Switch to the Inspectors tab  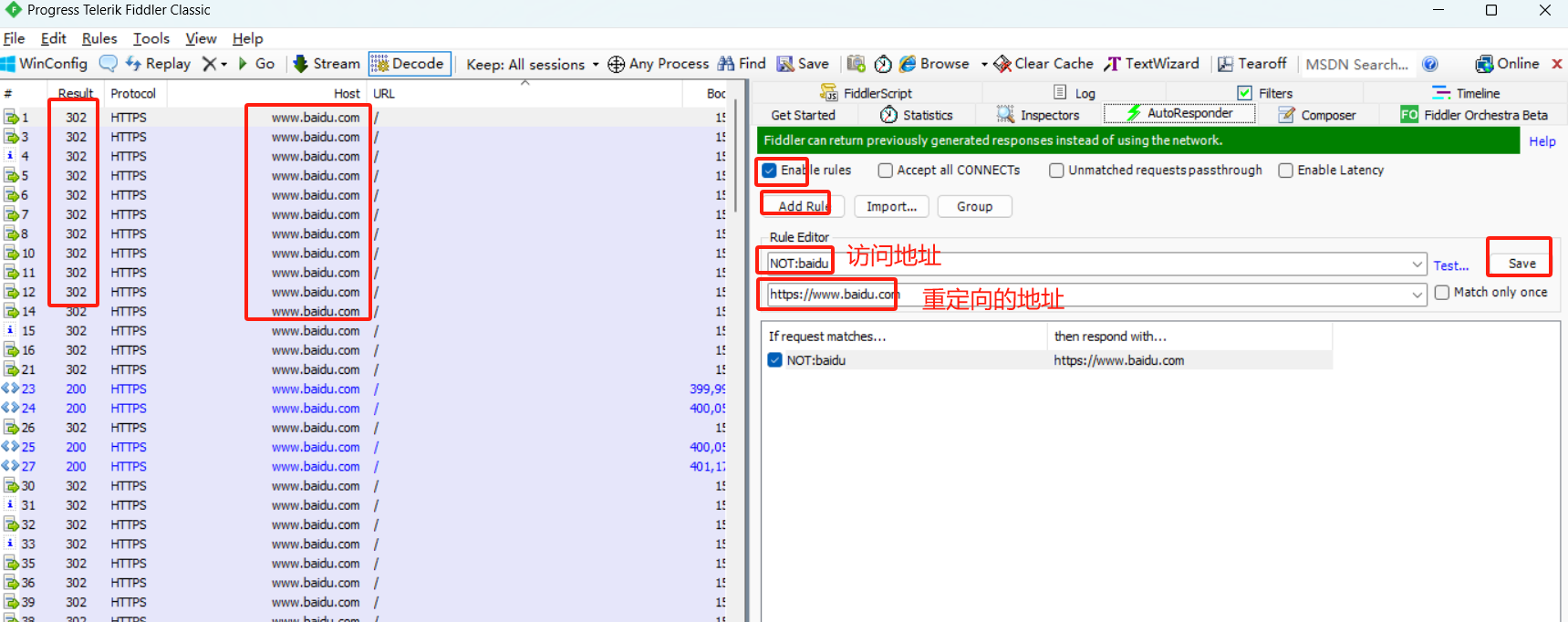click(1038, 115)
